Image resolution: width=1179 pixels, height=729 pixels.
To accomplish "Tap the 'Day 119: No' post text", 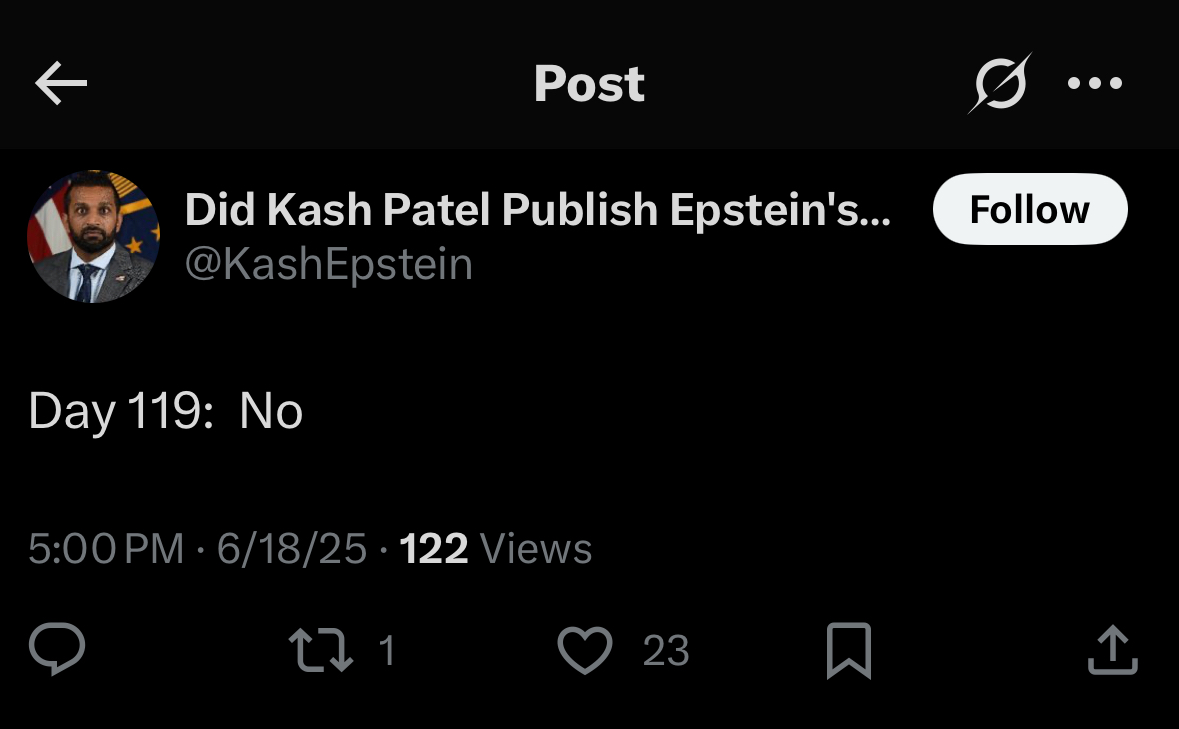I will [165, 412].
